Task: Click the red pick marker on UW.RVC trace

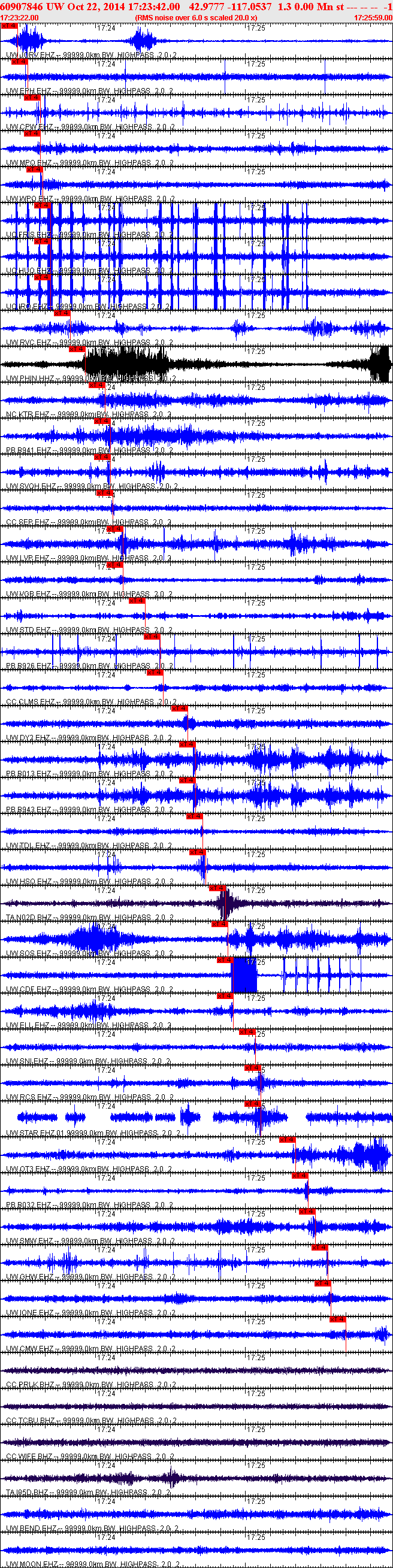Action: pyautogui.click(x=62, y=313)
